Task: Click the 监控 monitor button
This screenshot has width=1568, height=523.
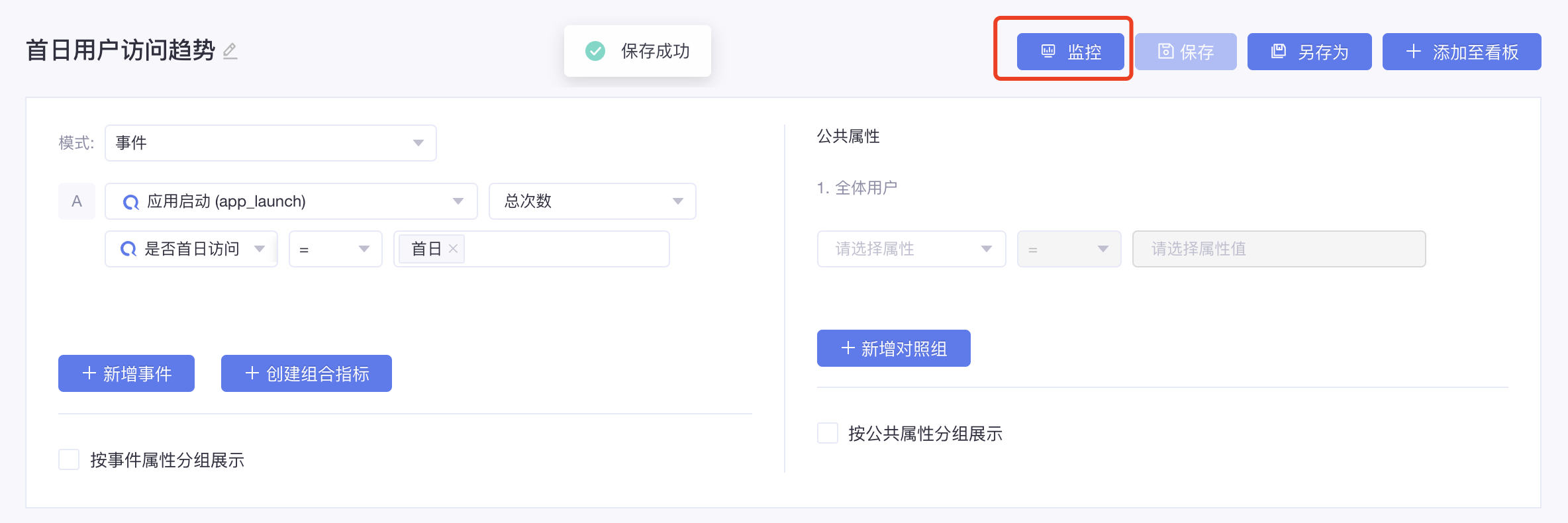Action: coord(1070,52)
